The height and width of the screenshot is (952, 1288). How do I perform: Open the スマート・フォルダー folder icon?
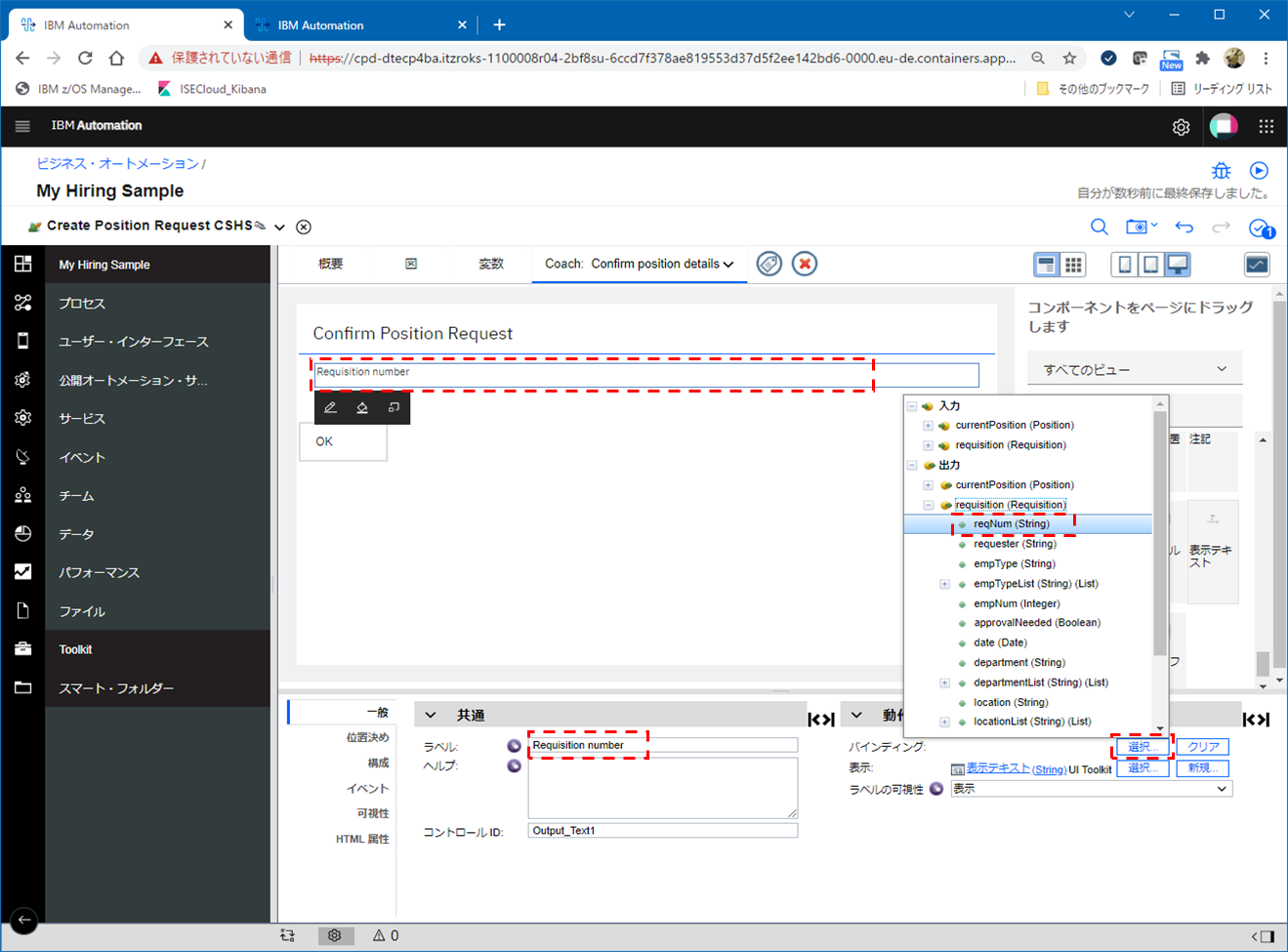22,688
